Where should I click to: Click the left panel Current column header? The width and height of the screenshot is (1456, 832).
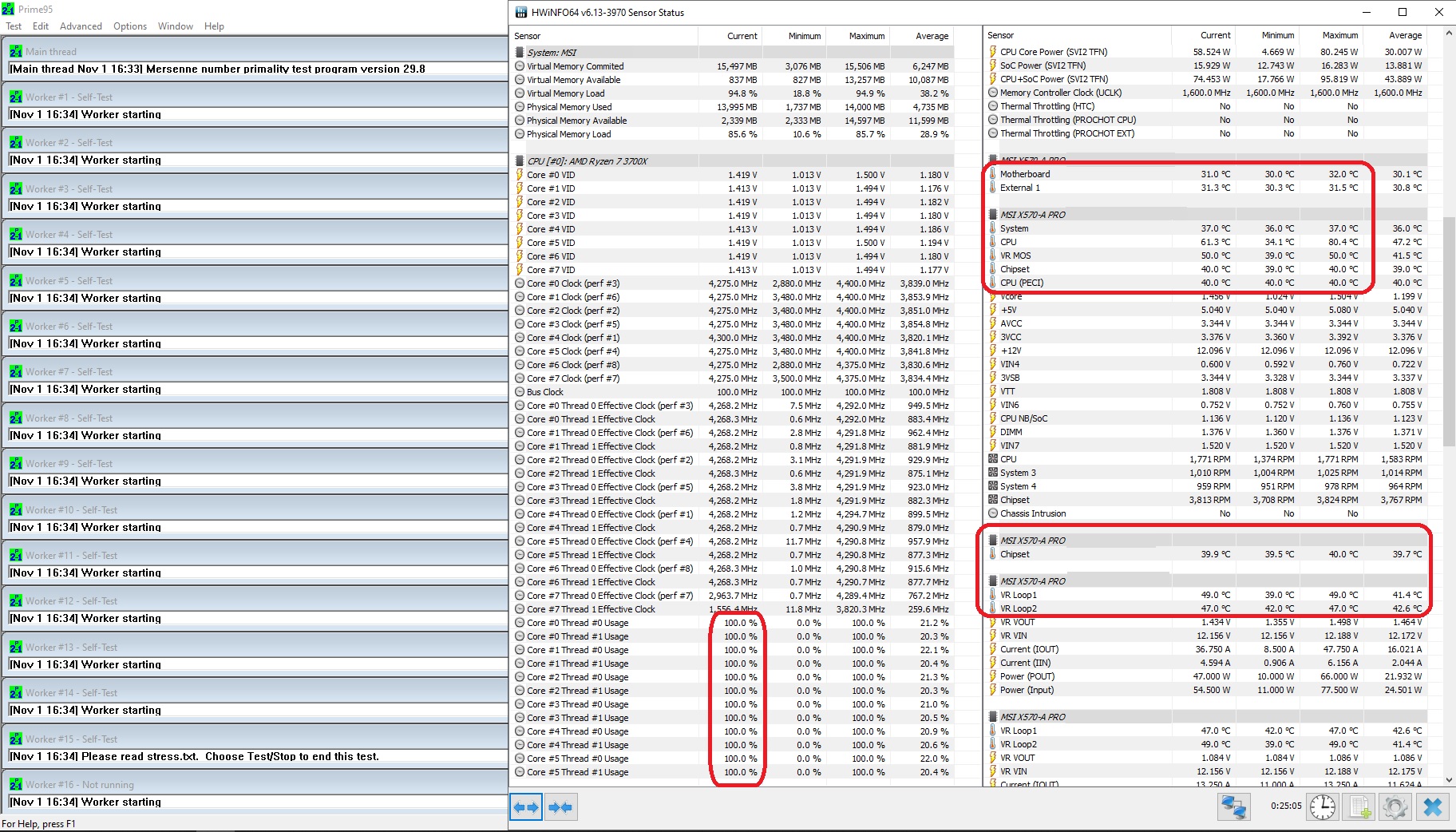pyautogui.click(x=730, y=36)
